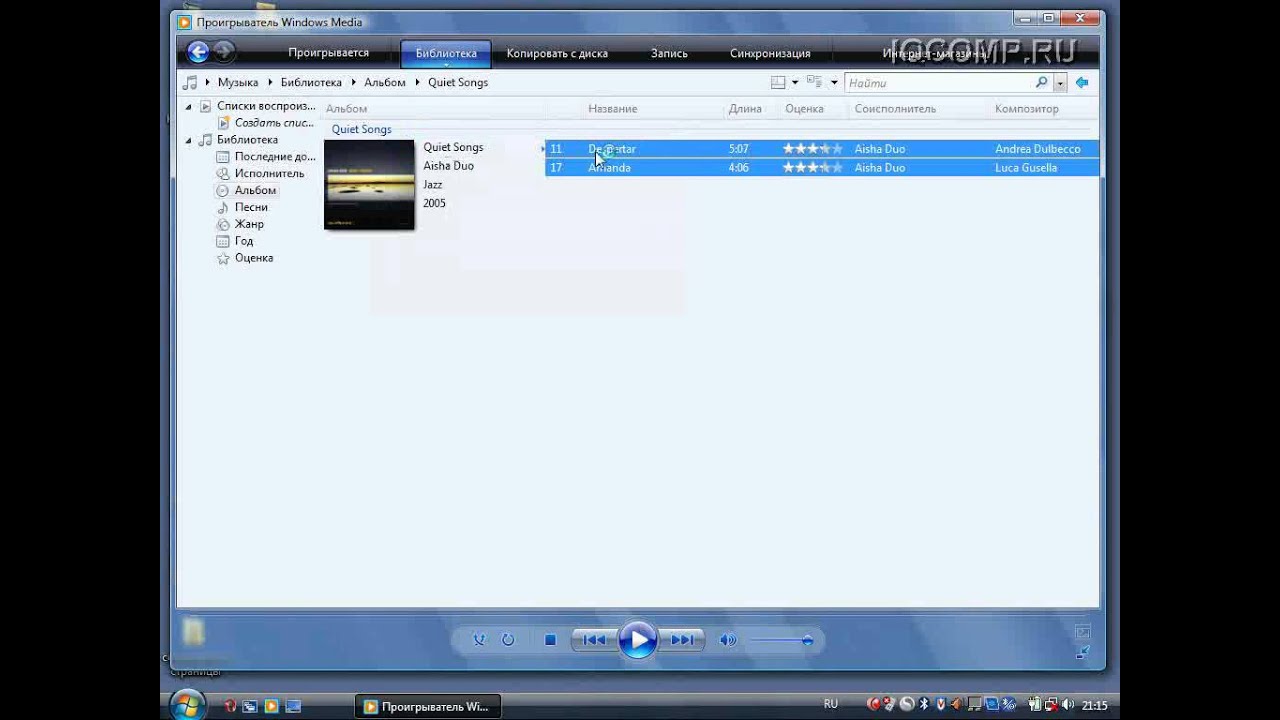Click the search magnifier icon
The width and height of the screenshot is (1280, 720).
(1041, 82)
